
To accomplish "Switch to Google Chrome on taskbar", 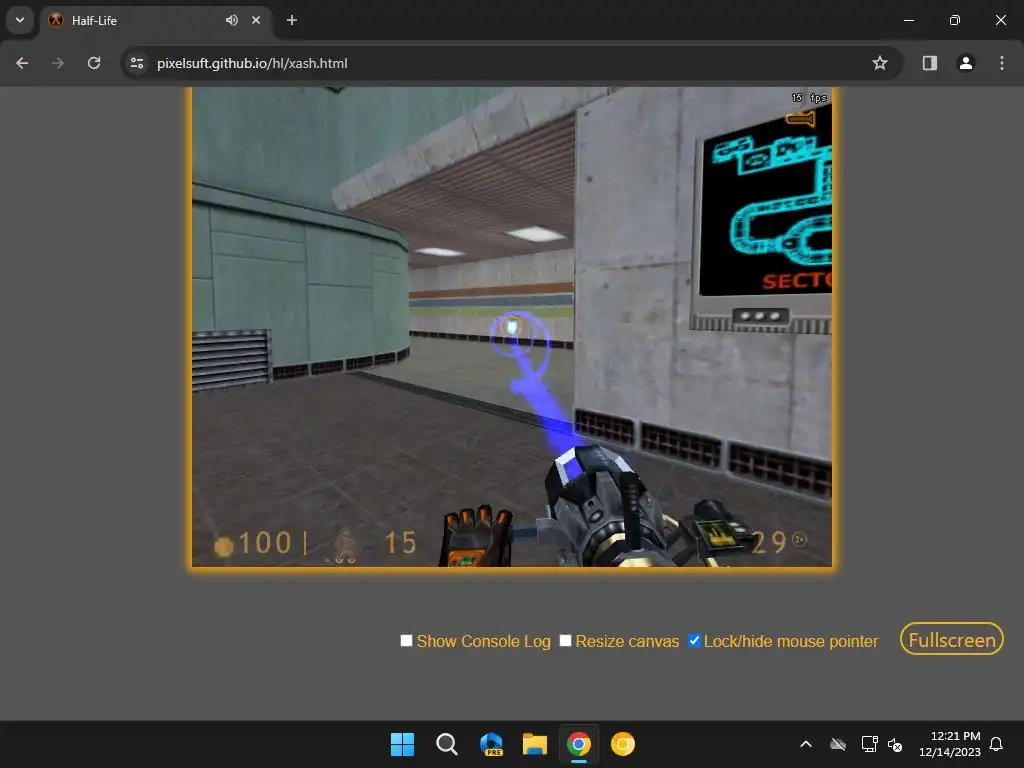I will [579, 744].
